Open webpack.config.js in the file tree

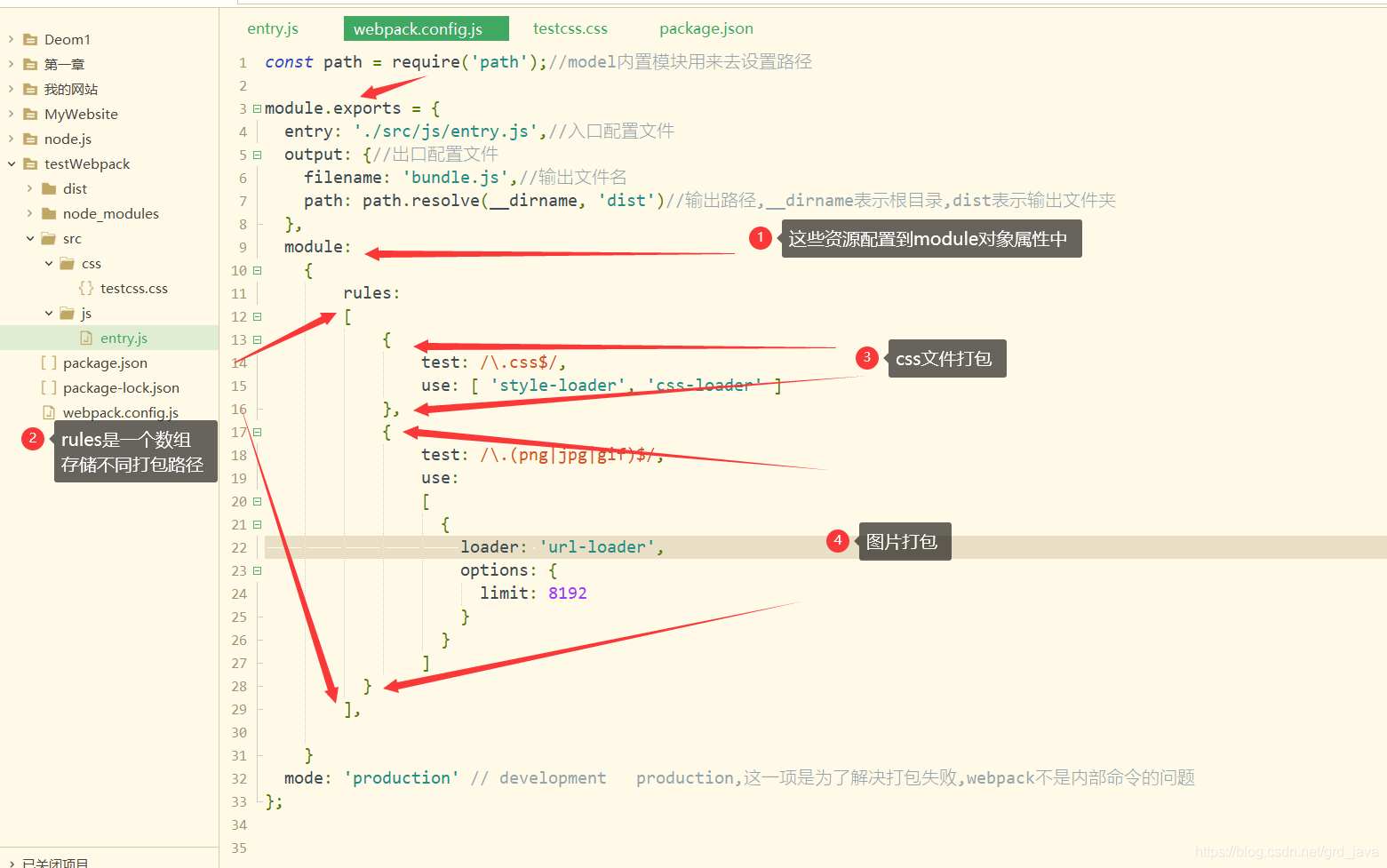(x=121, y=412)
